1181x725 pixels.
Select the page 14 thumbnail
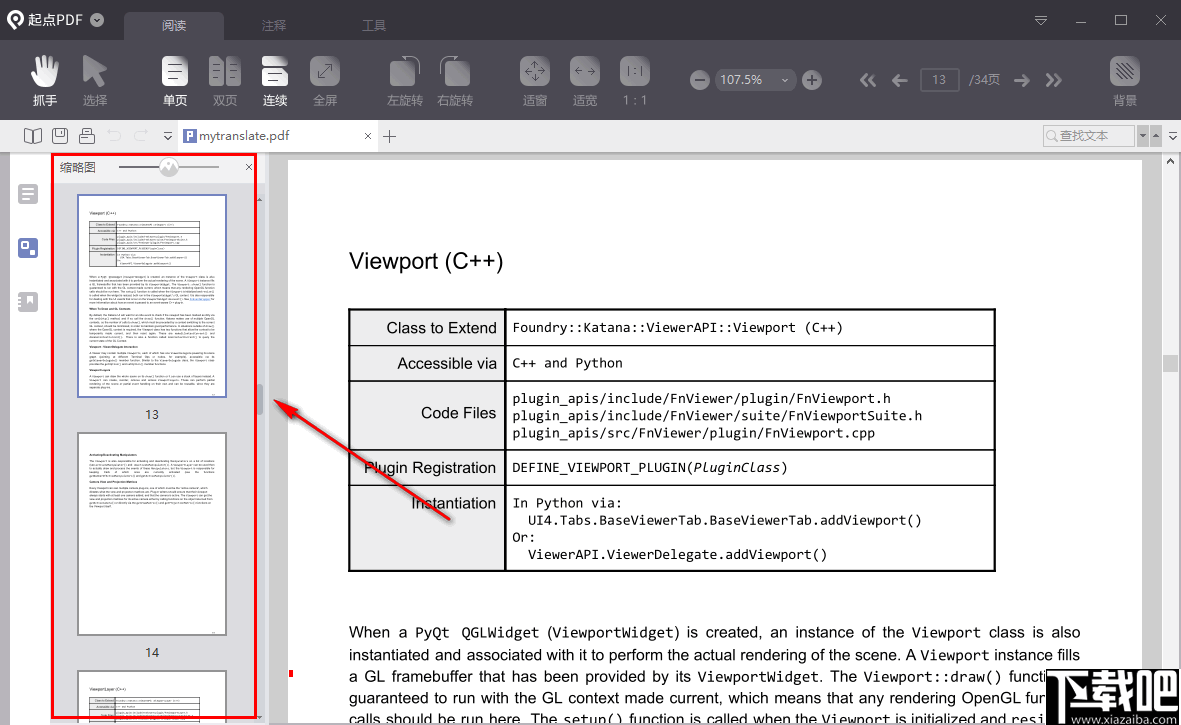tap(152, 534)
